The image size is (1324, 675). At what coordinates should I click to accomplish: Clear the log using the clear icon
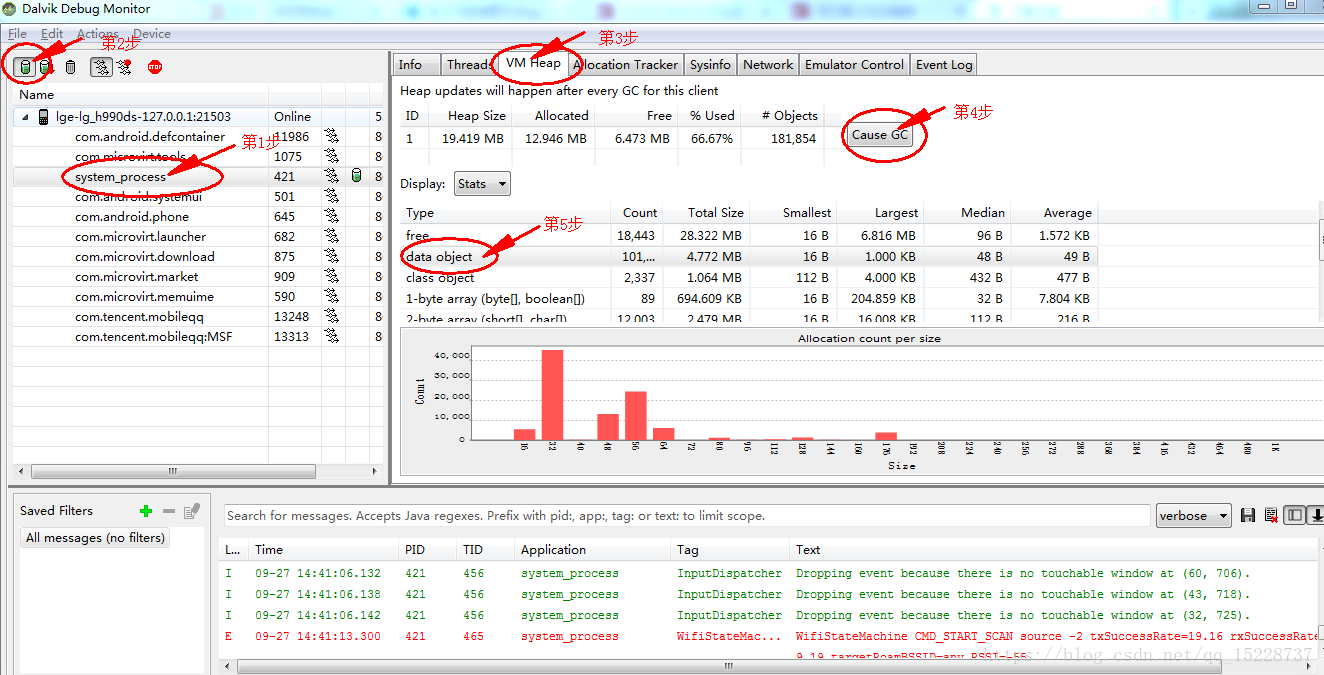1270,515
